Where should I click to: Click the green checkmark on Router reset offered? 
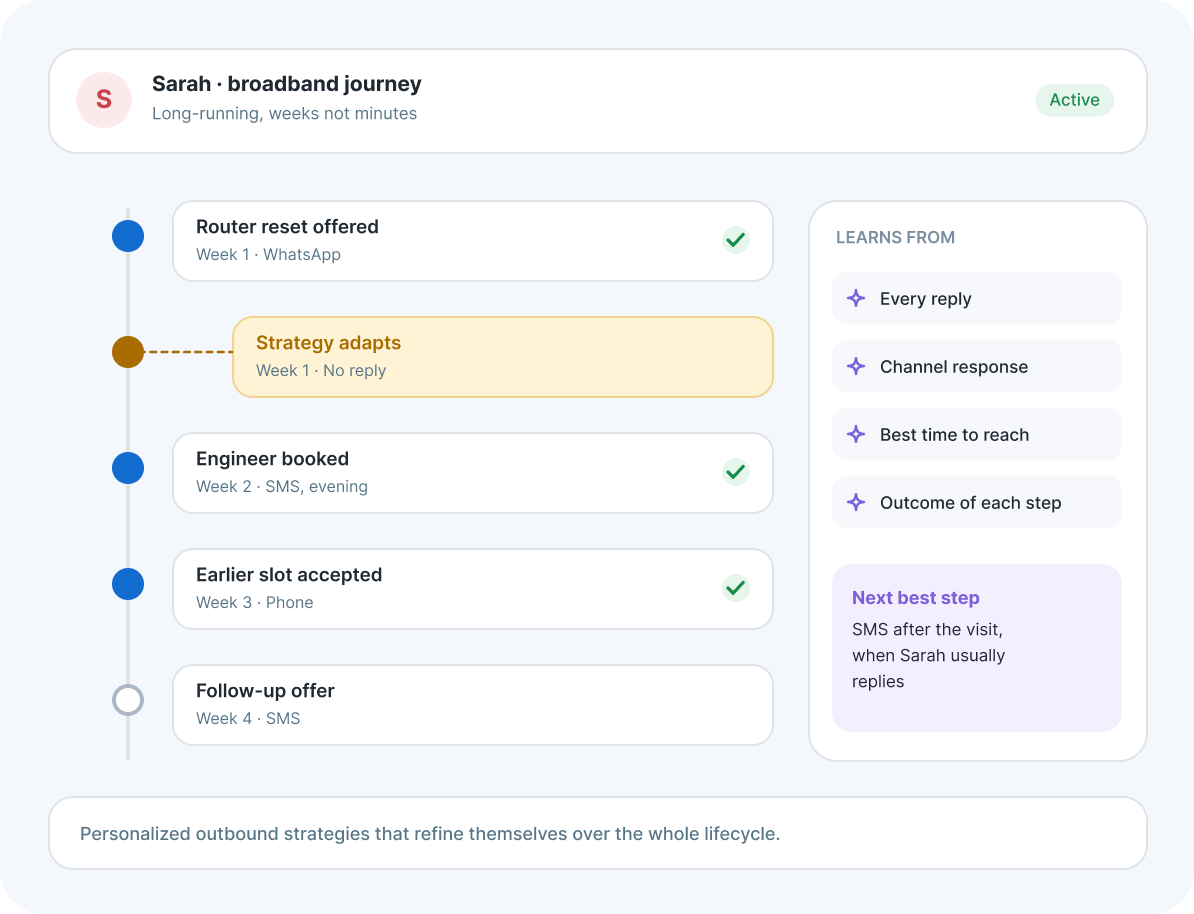pyautogui.click(x=736, y=240)
